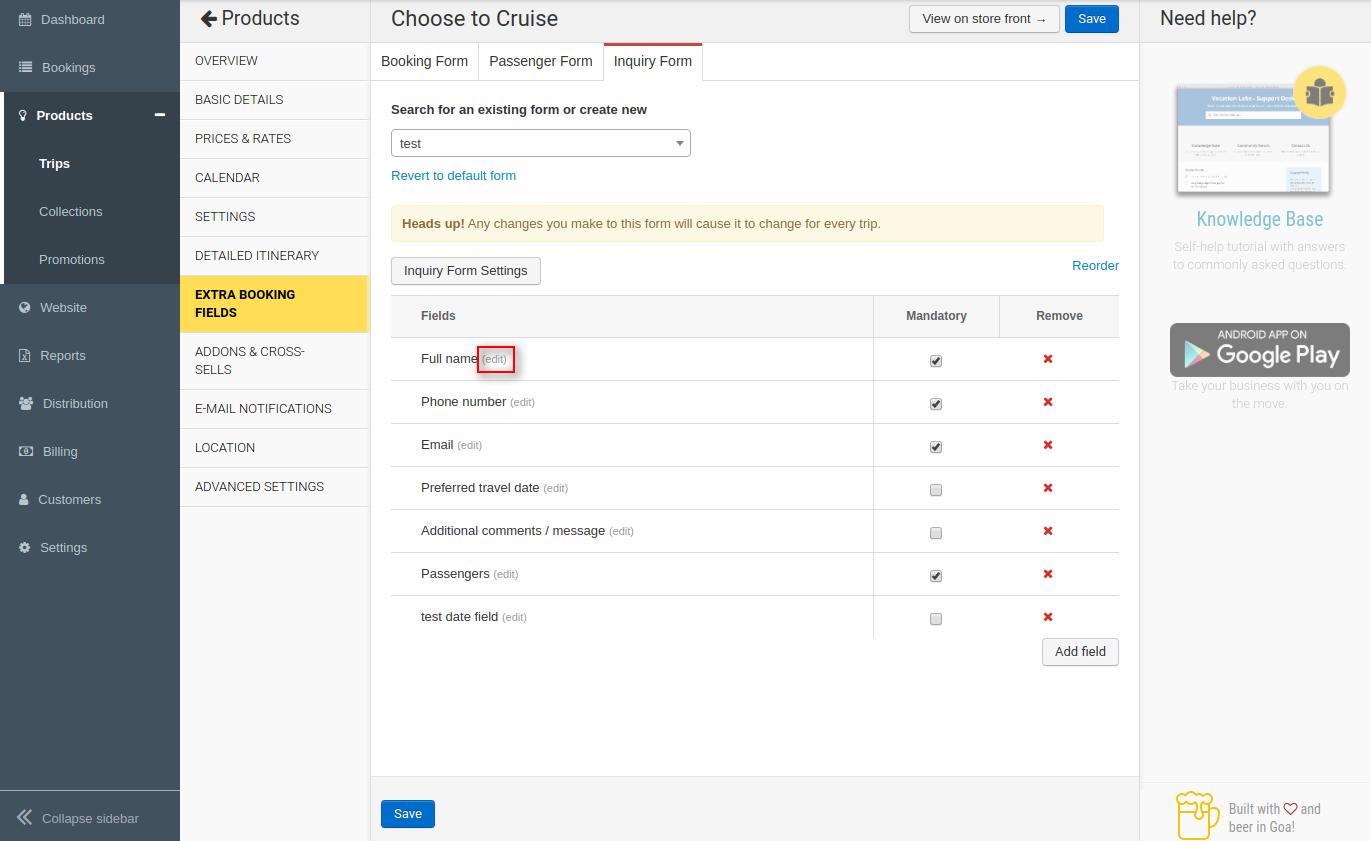Open the Google Play app badge
This screenshot has height=841, width=1371.
[1259, 350]
